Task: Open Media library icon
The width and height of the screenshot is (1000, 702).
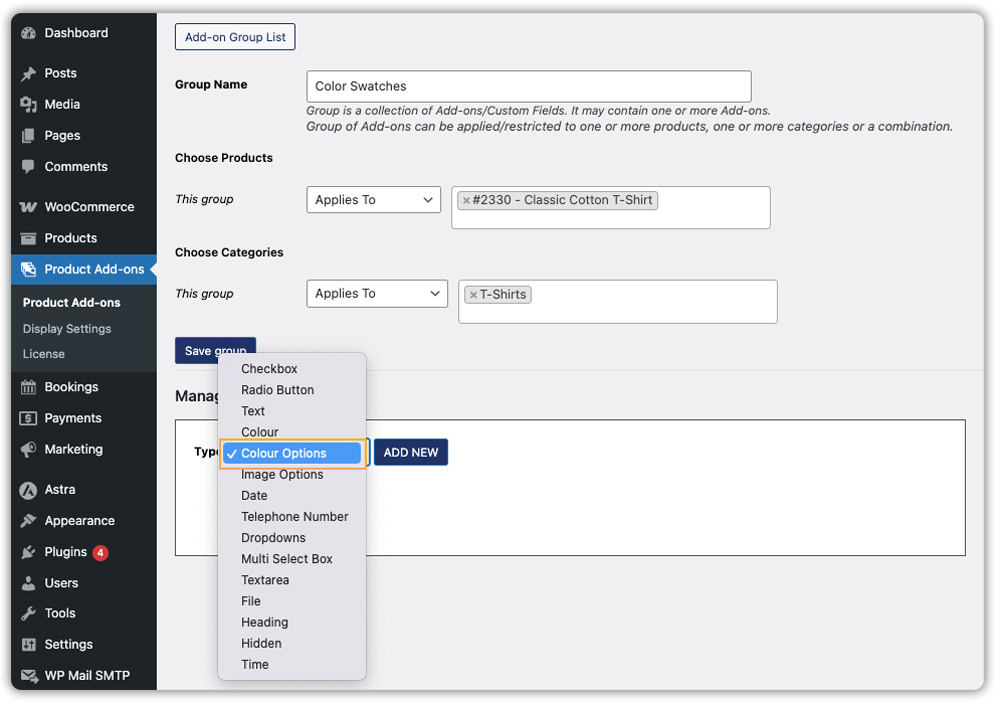Action: [x=28, y=104]
